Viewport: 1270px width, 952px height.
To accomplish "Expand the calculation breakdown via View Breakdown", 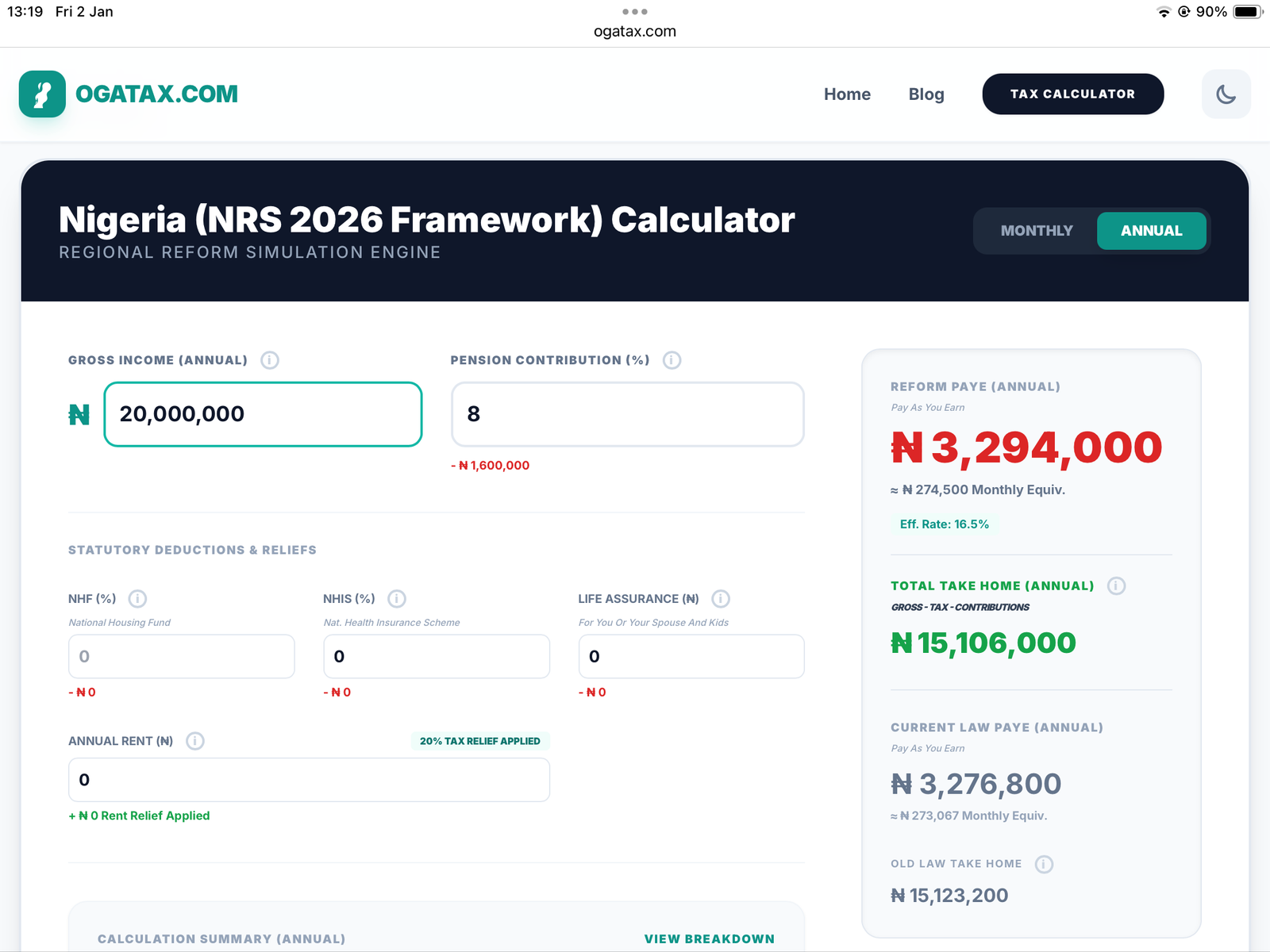I will coord(709,939).
